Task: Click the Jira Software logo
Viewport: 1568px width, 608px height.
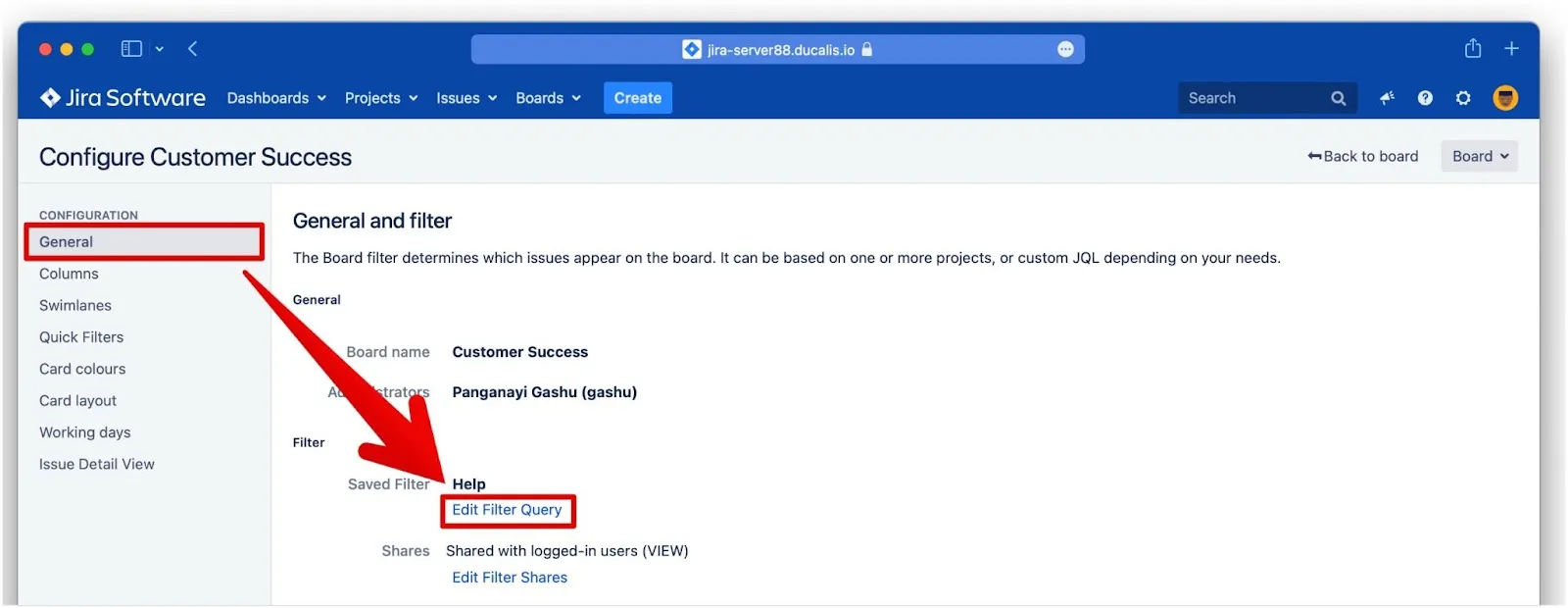Action: [x=122, y=98]
